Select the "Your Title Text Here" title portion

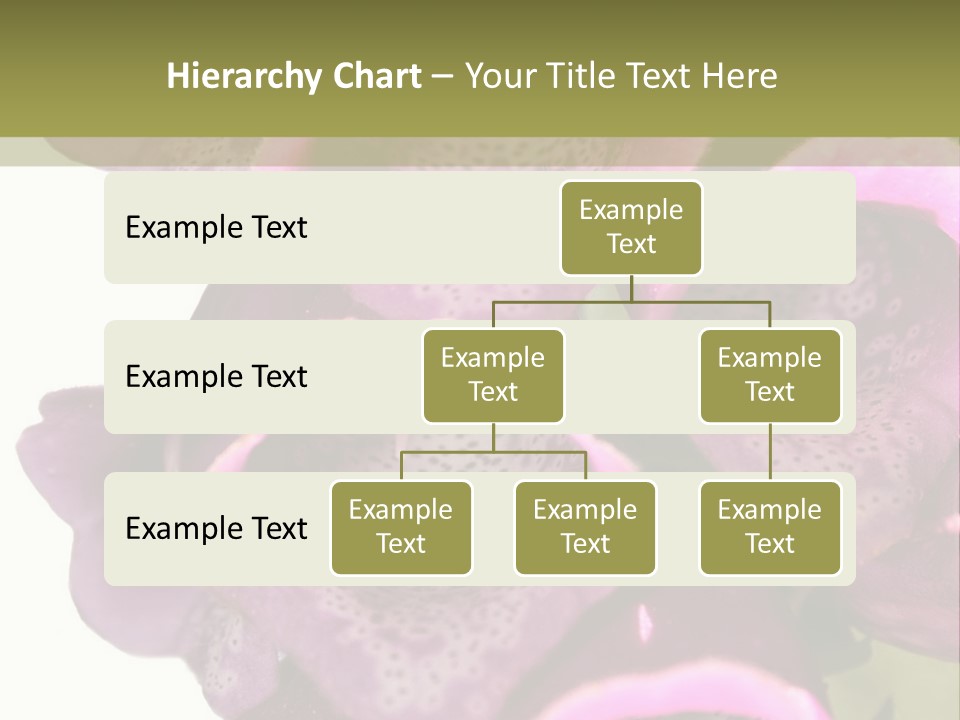[621, 76]
